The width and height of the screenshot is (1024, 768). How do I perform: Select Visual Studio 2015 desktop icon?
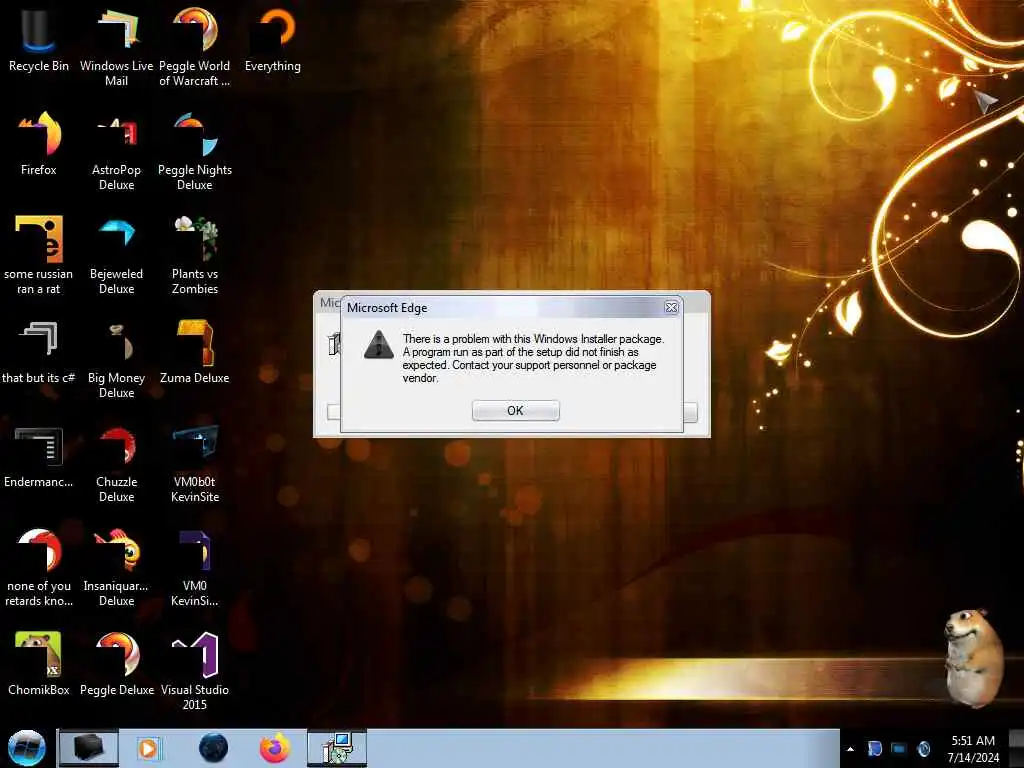pos(195,670)
